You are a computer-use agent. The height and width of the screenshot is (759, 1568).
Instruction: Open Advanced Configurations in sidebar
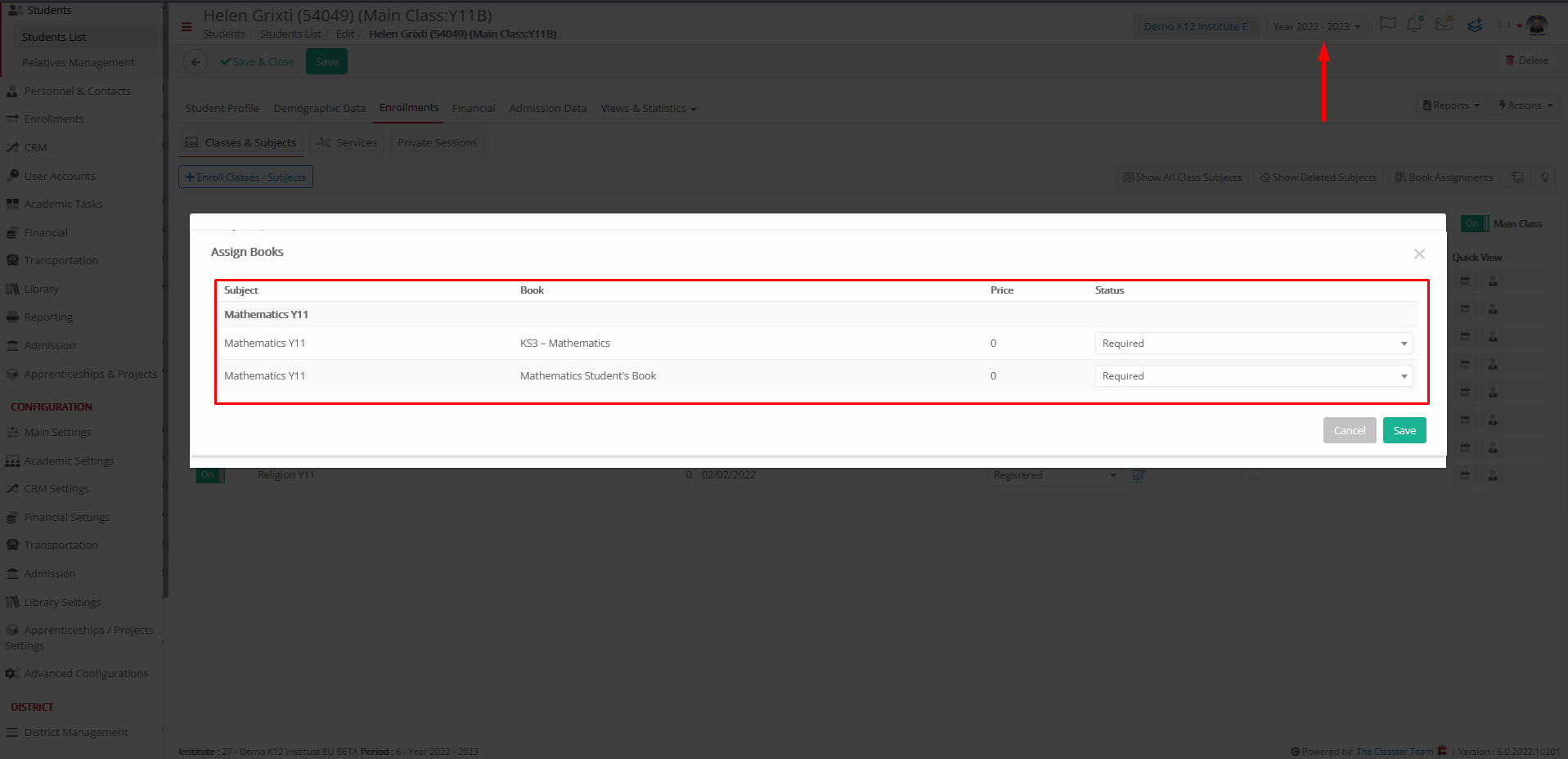point(86,673)
